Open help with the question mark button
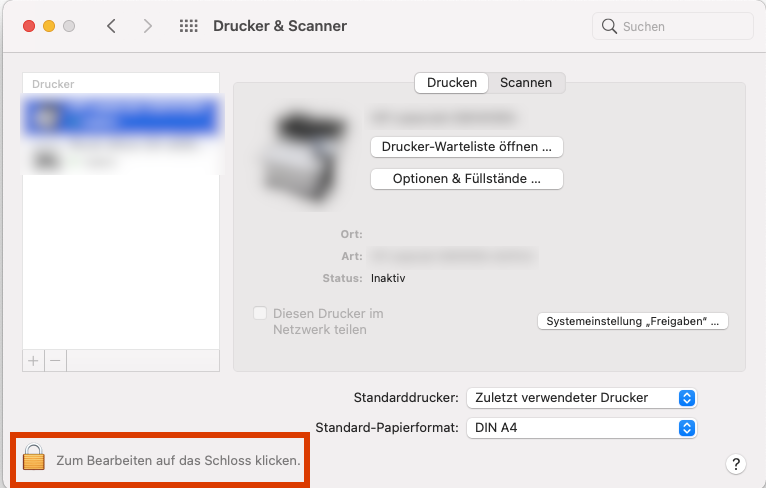Screen dimensions: 766x488 click(736, 464)
